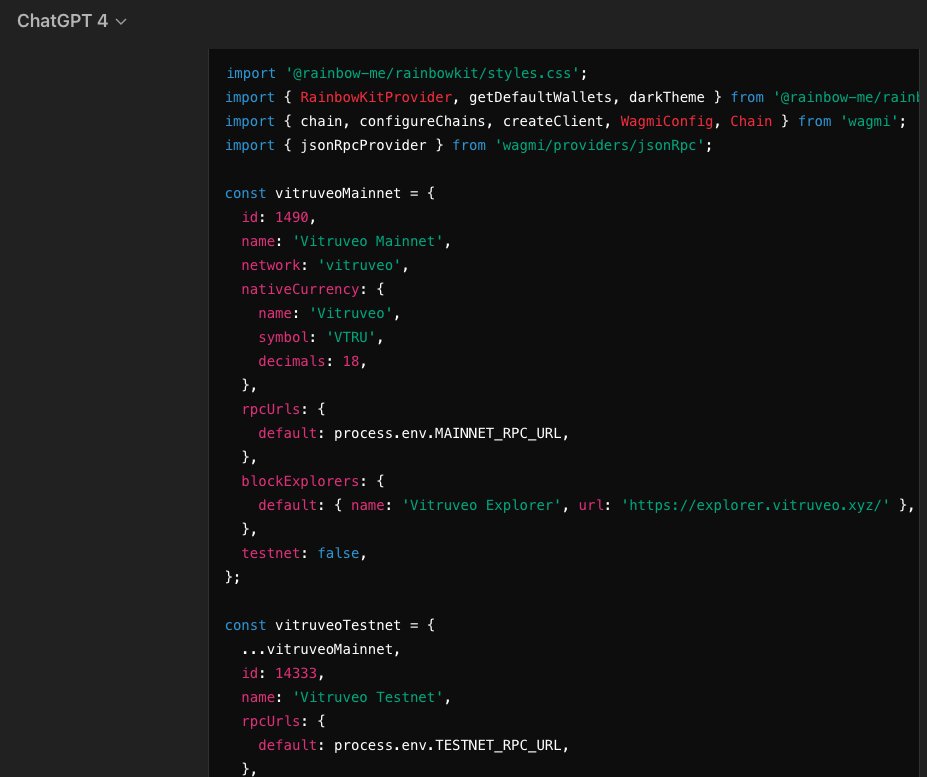Click the Chain type import identifier
This screenshot has height=777, width=927.
[751, 121]
